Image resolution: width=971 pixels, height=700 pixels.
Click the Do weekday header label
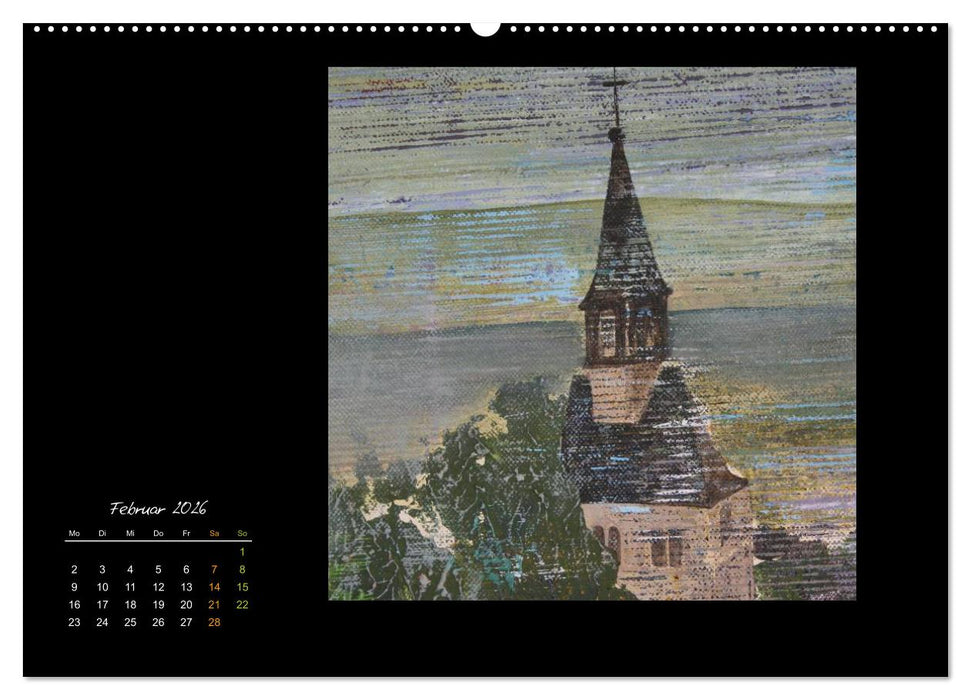click(x=157, y=534)
